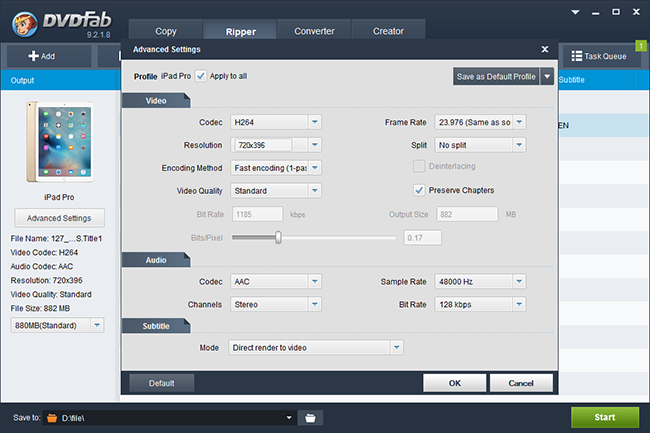This screenshot has width=650, height=433.
Task: Click Save as Default Profile button
Action: coord(496,77)
